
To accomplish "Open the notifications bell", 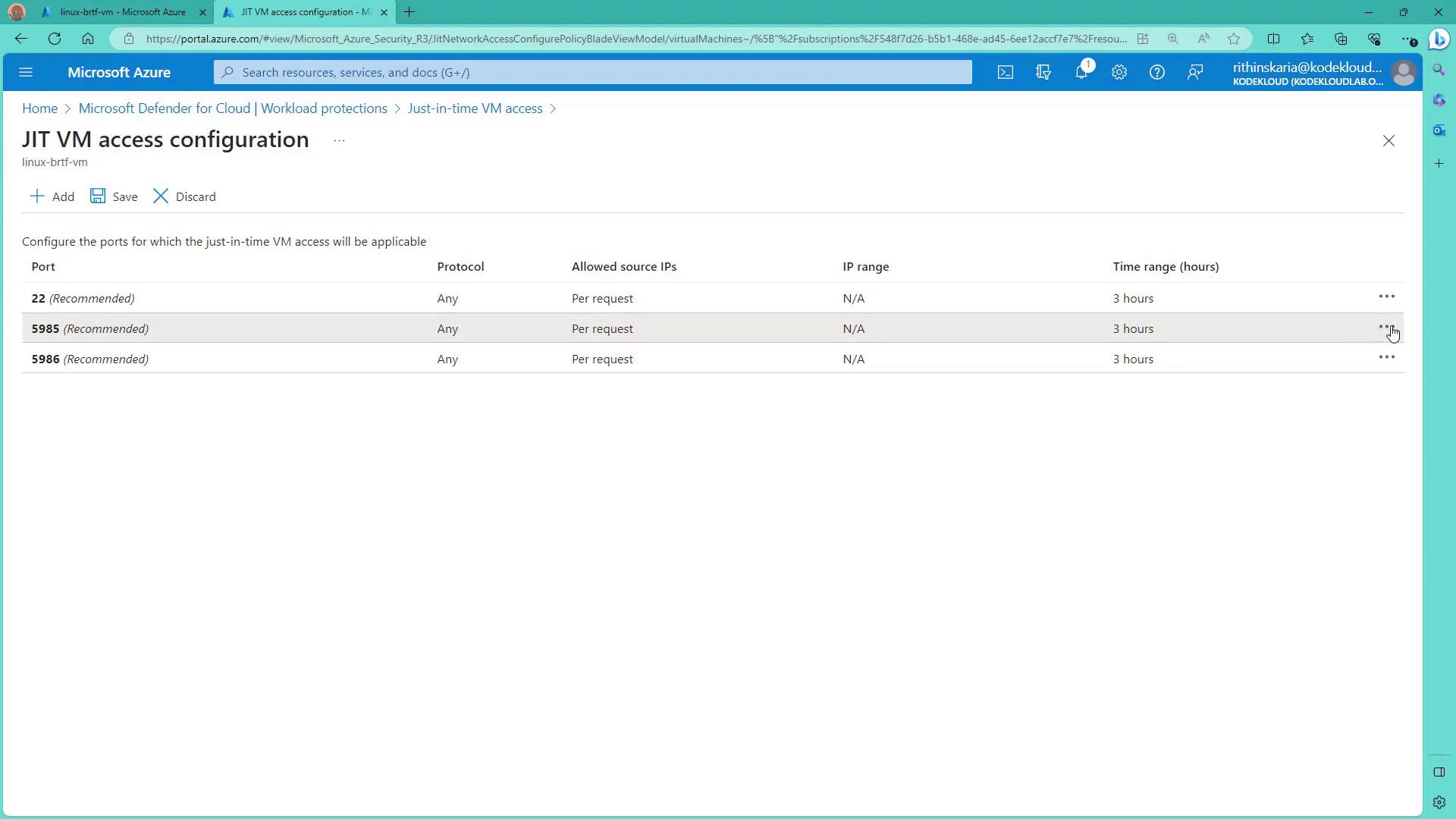I will point(1081,72).
